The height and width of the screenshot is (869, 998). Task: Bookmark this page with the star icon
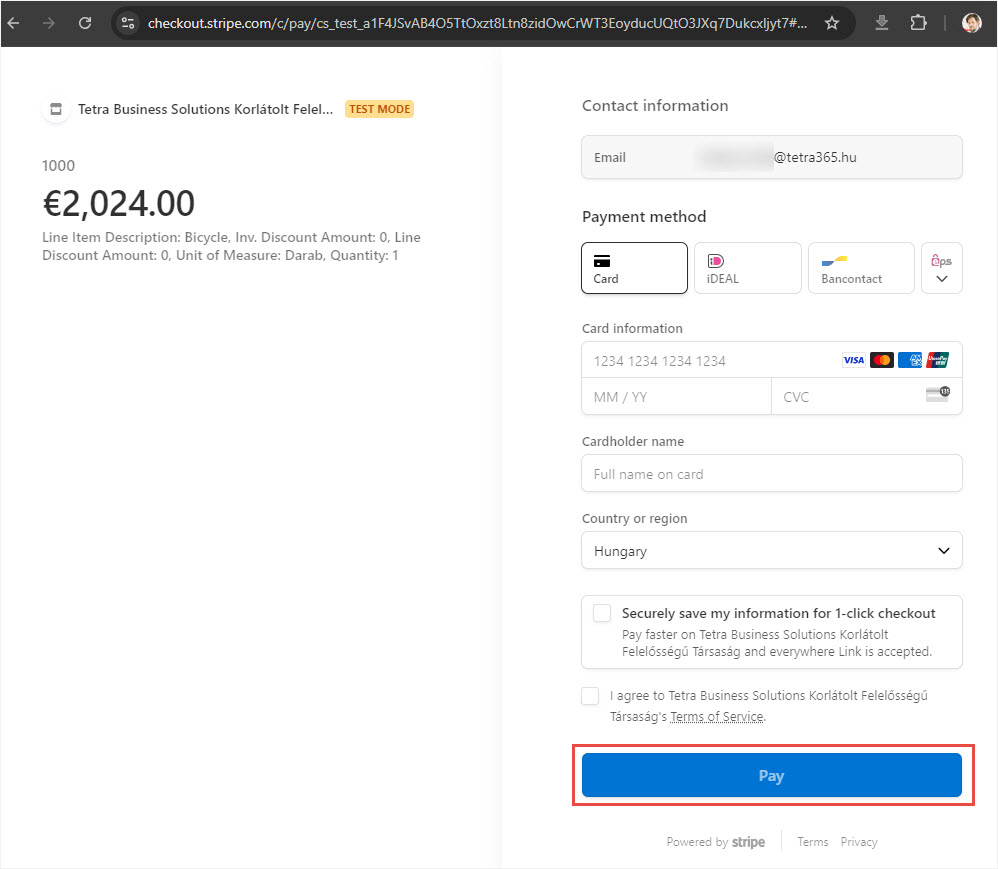831,22
